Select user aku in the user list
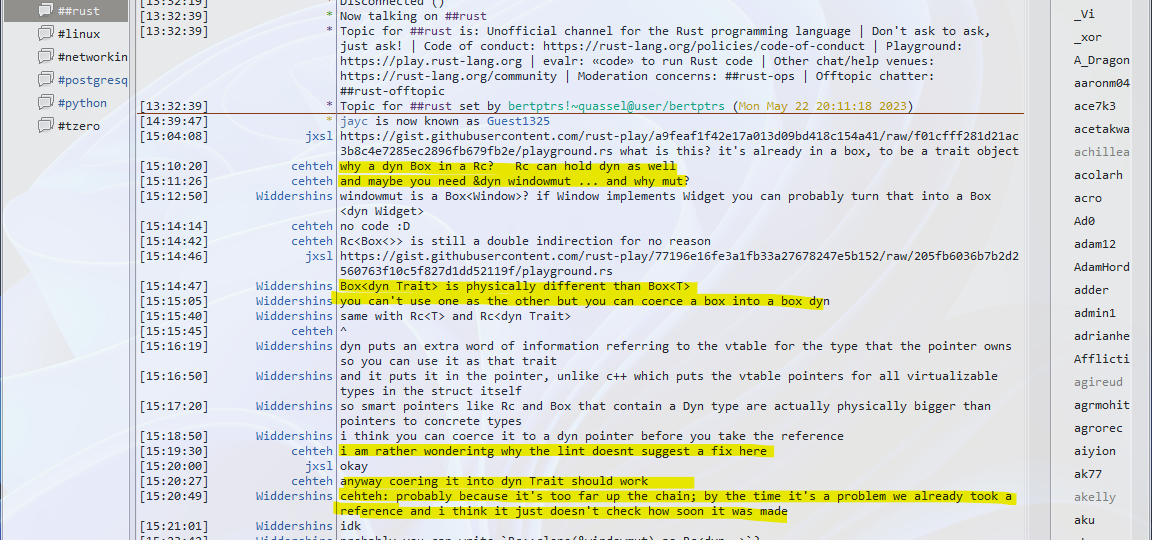 (1084, 519)
